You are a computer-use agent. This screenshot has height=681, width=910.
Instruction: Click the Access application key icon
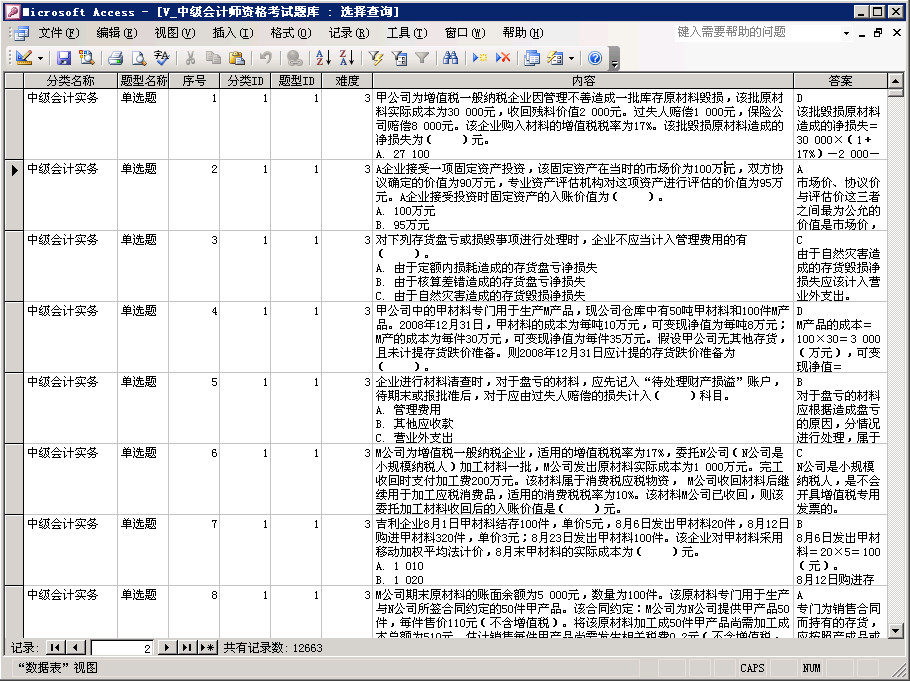tap(11, 11)
